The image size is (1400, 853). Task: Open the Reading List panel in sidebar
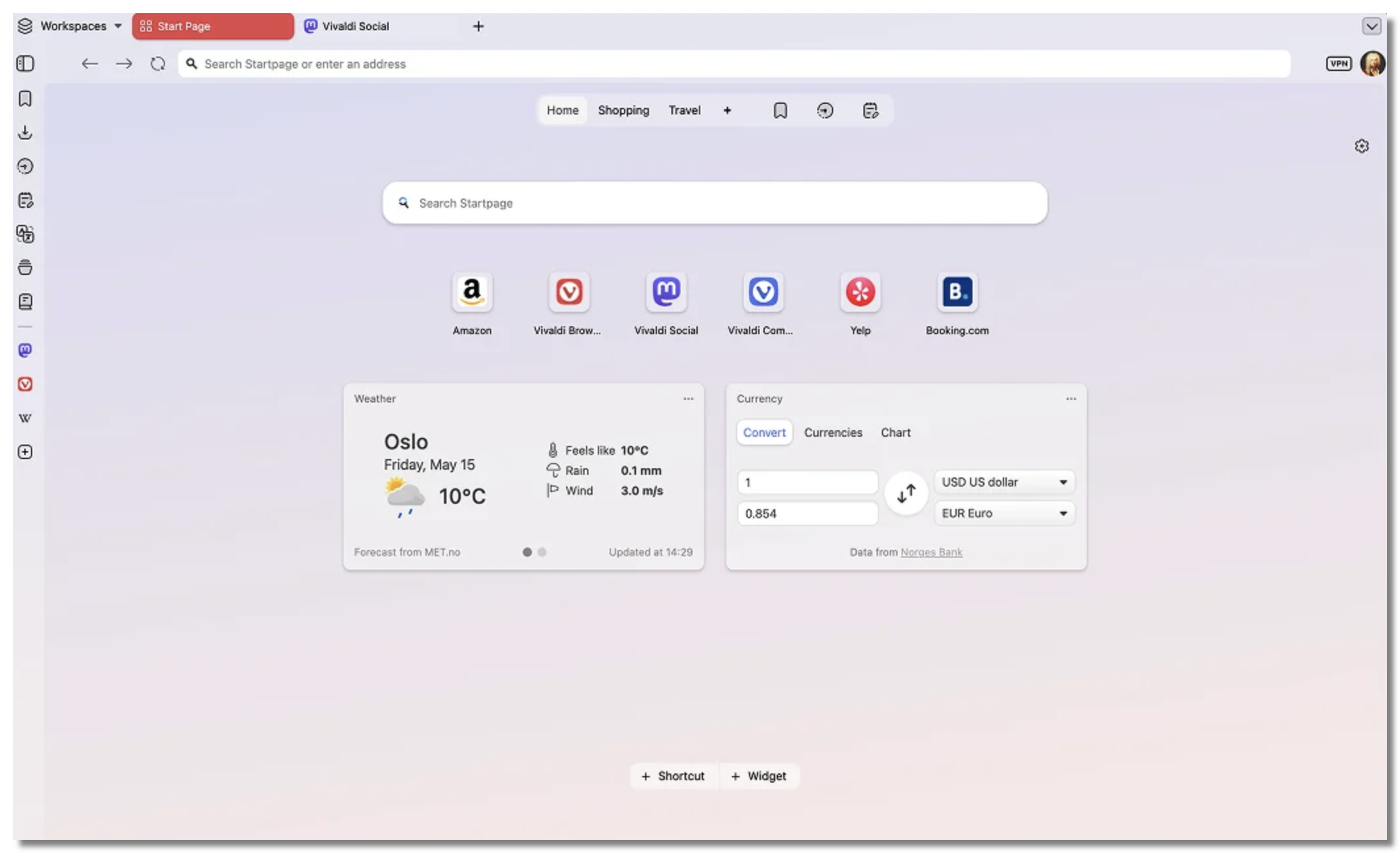click(25, 302)
